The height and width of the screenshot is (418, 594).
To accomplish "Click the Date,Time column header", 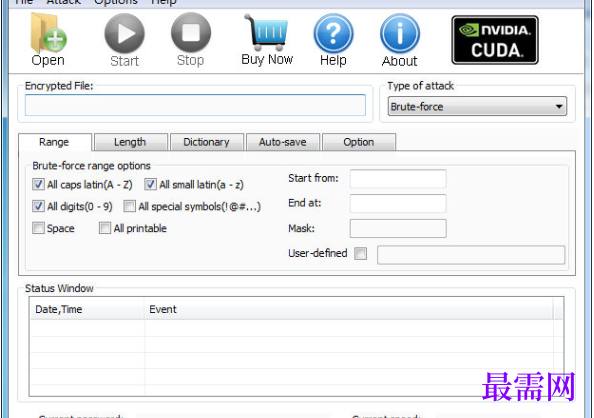I will [87, 309].
